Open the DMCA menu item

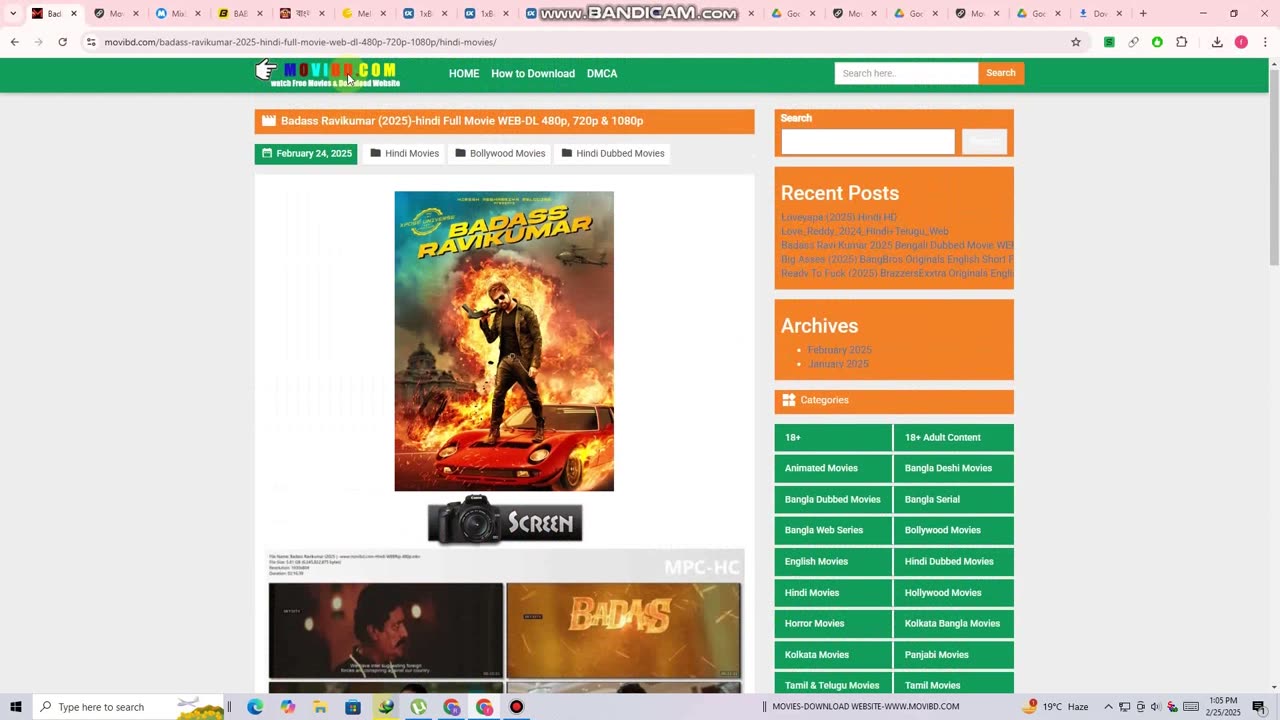602,74
